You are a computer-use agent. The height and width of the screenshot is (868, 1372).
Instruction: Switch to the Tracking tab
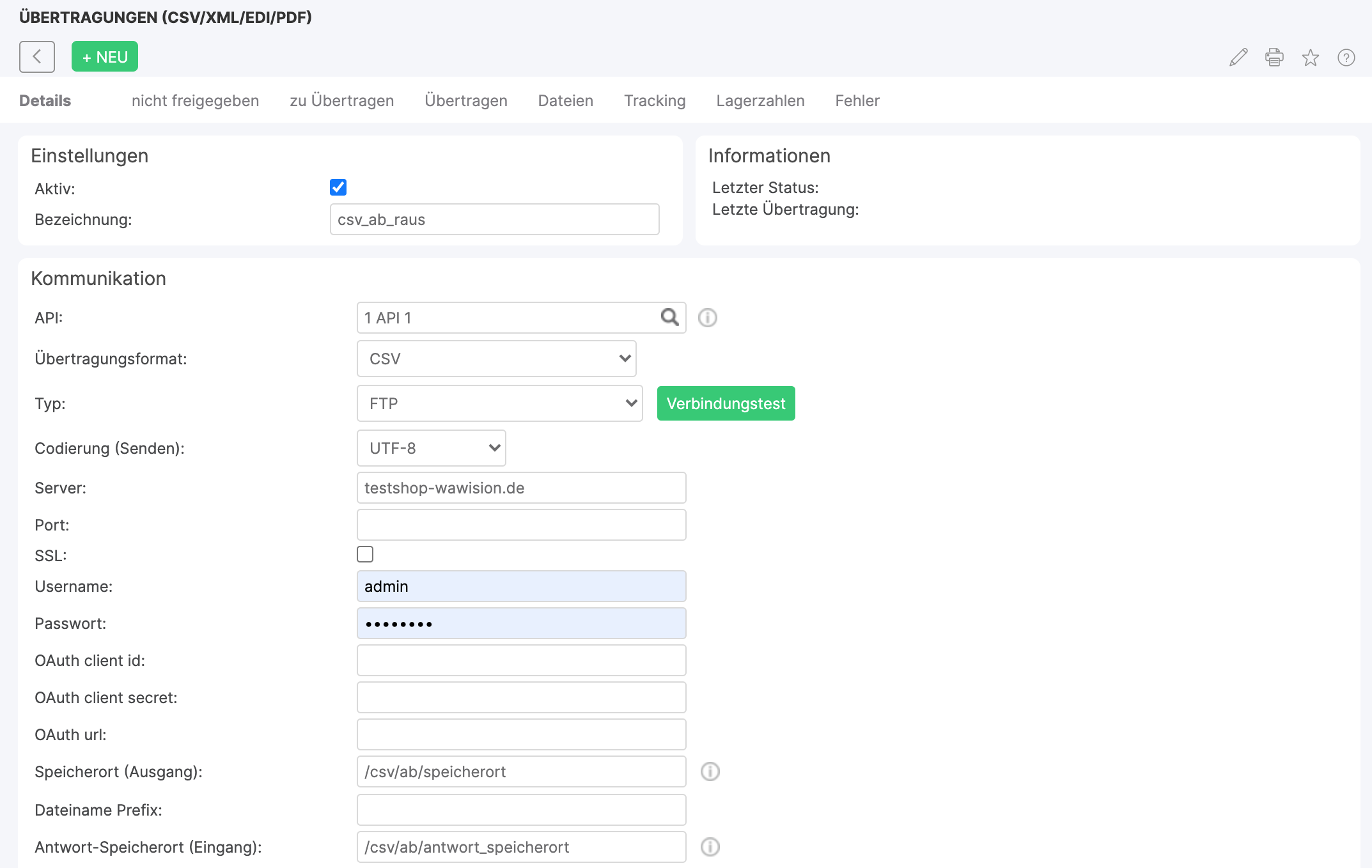click(x=655, y=100)
